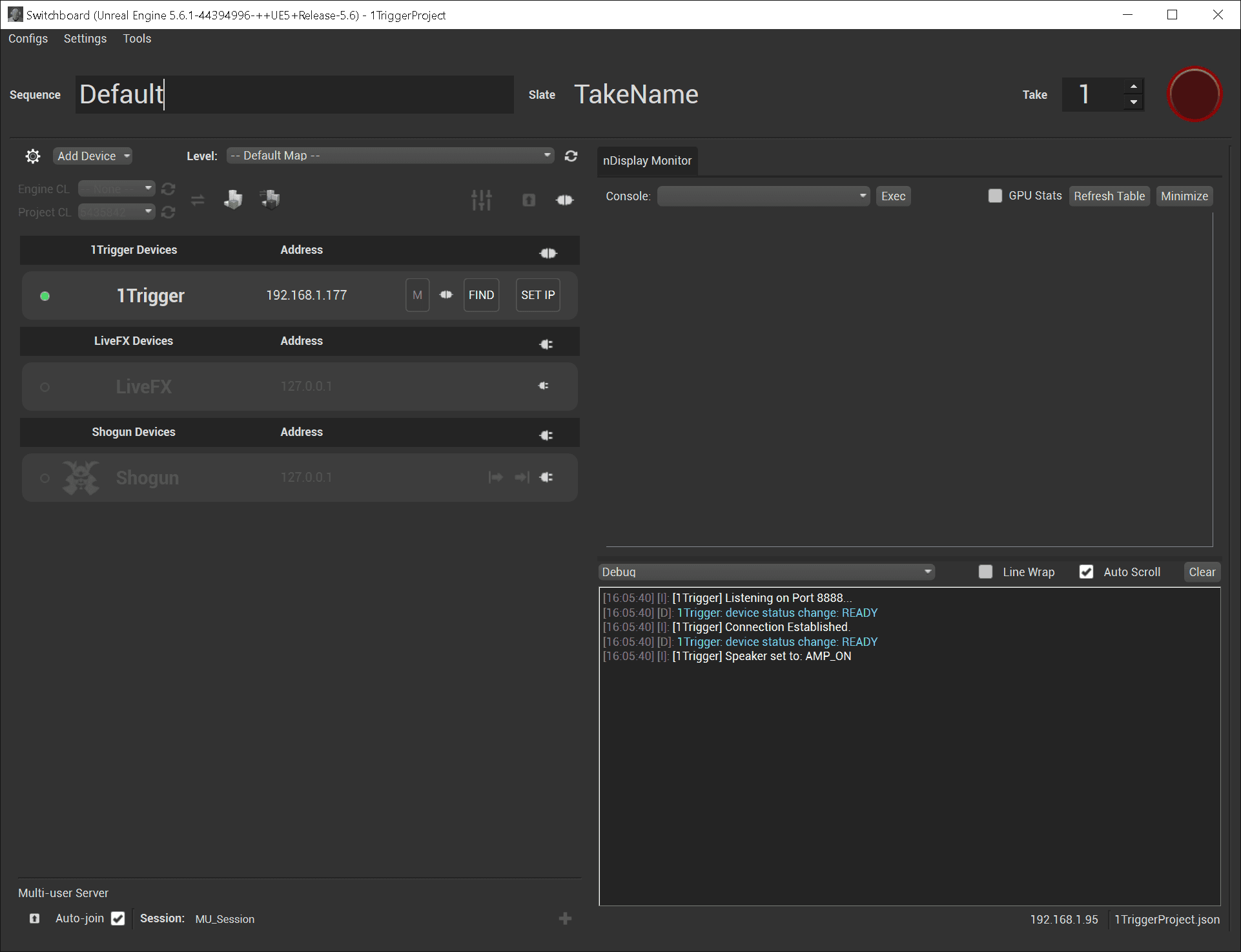Uncheck Auto-join multi-user server
The height and width of the screenshot is (952, 1241).
(118, 918)
